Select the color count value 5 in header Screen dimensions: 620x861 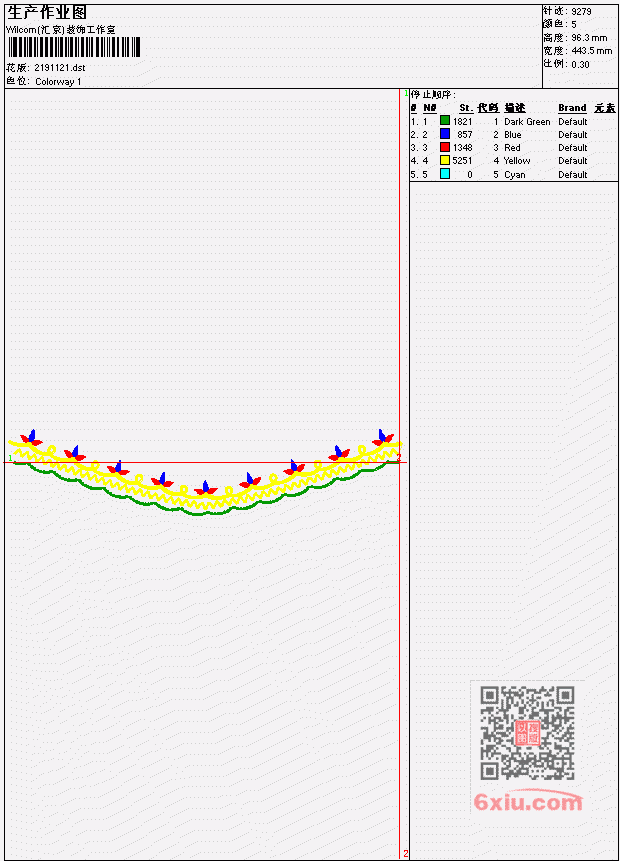574,25
